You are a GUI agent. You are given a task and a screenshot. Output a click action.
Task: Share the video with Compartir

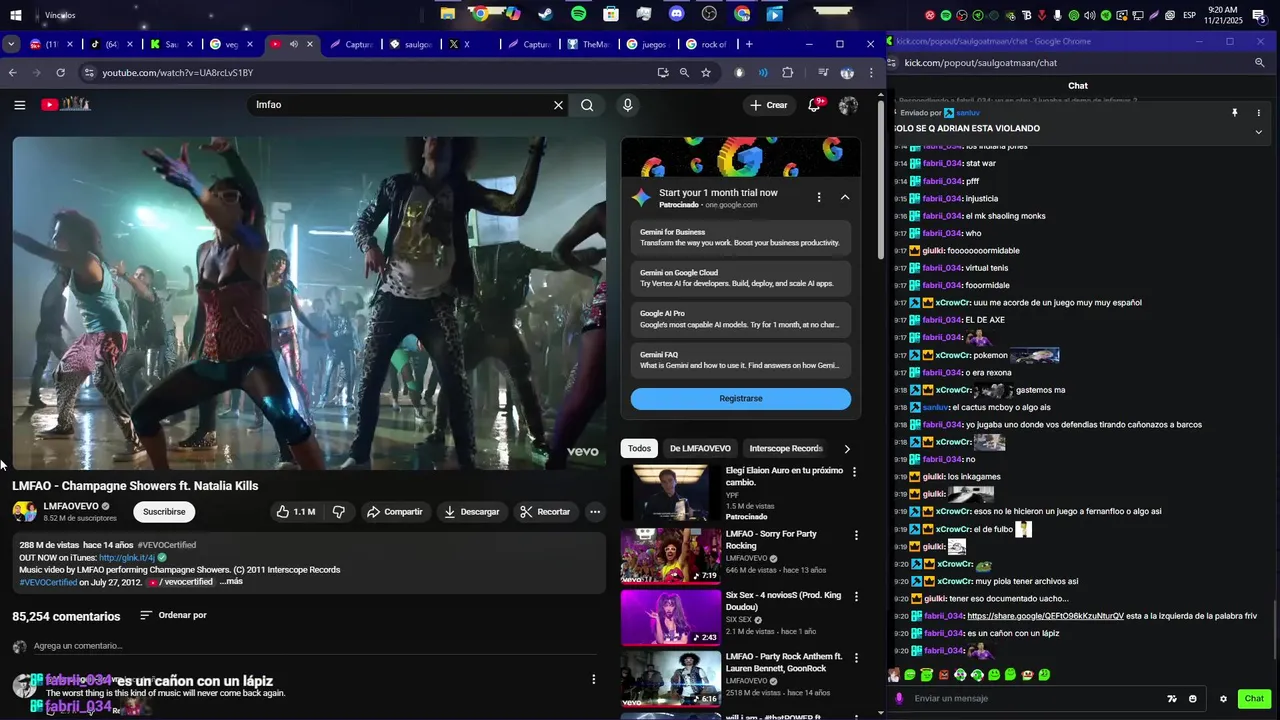pos(395,512)
